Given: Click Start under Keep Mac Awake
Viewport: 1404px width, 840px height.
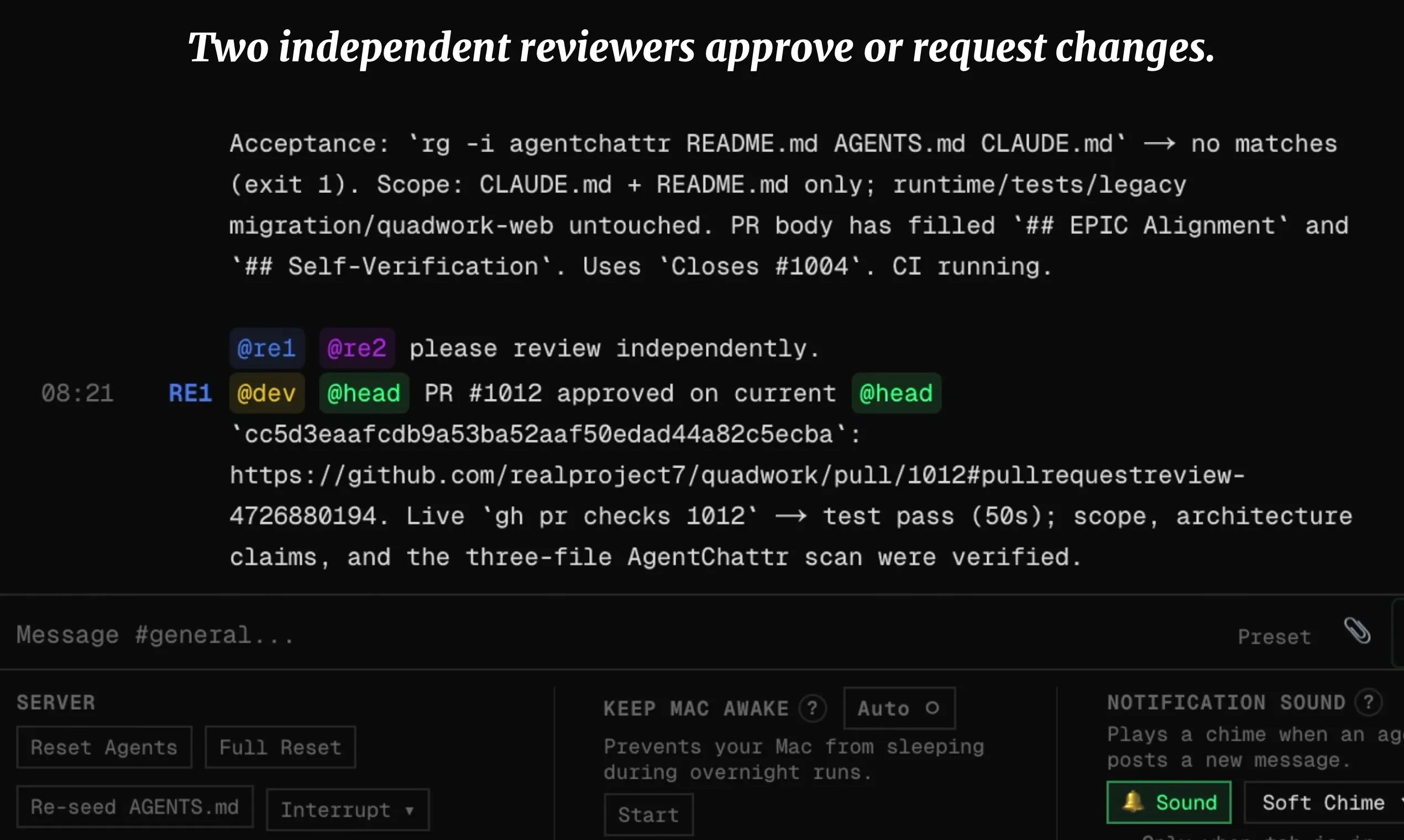Looking at the screenshot, I should point(649,815).
